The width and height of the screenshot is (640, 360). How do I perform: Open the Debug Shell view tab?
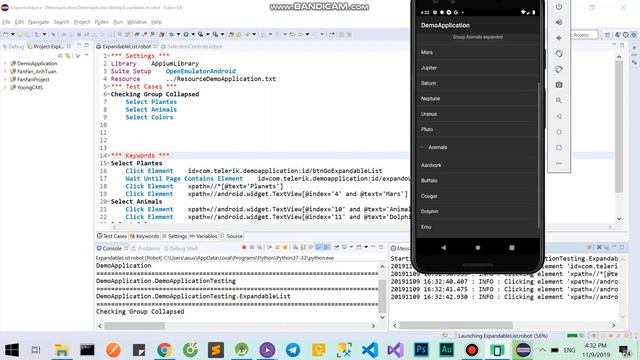point(181,248)
